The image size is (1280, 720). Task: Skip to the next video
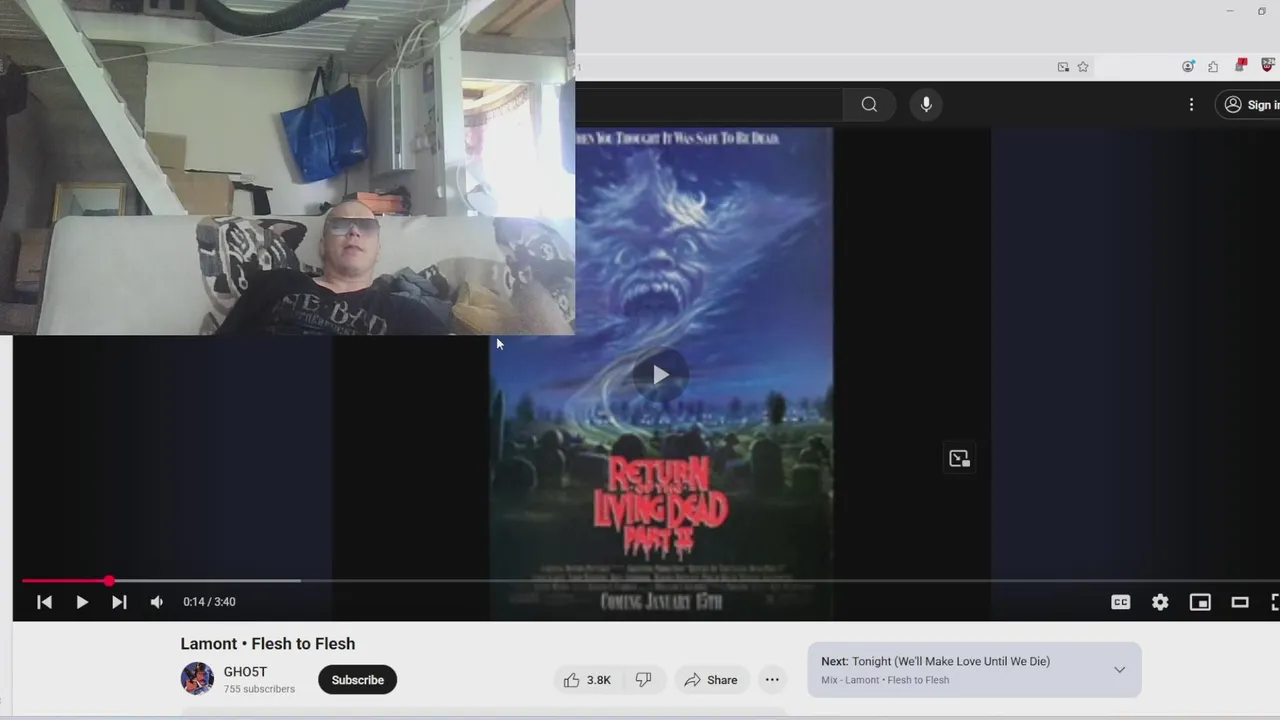(119, 602)
